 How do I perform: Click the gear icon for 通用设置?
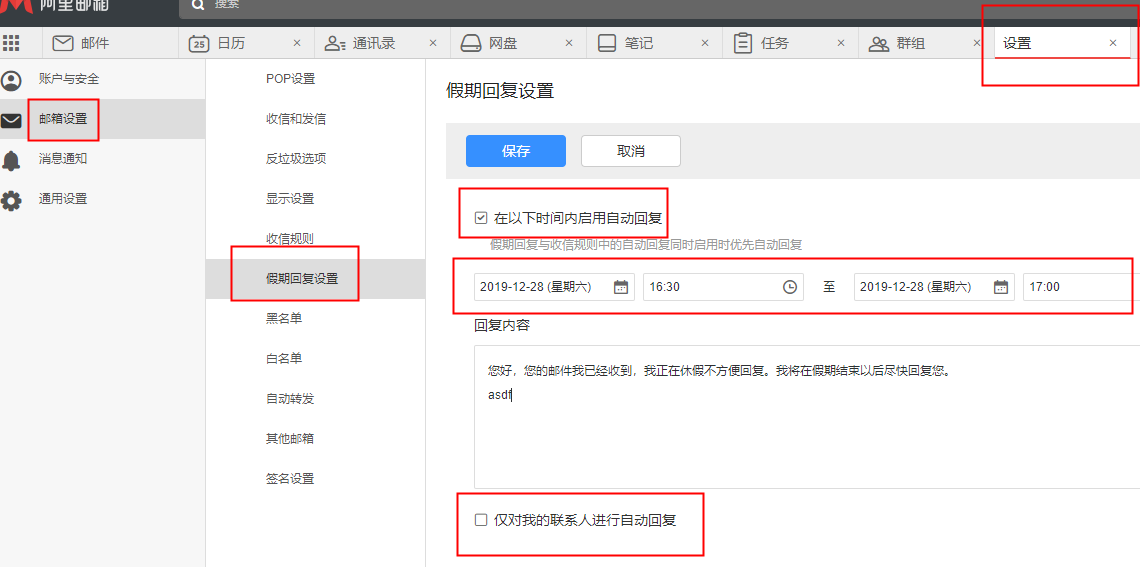click(12, 200)
